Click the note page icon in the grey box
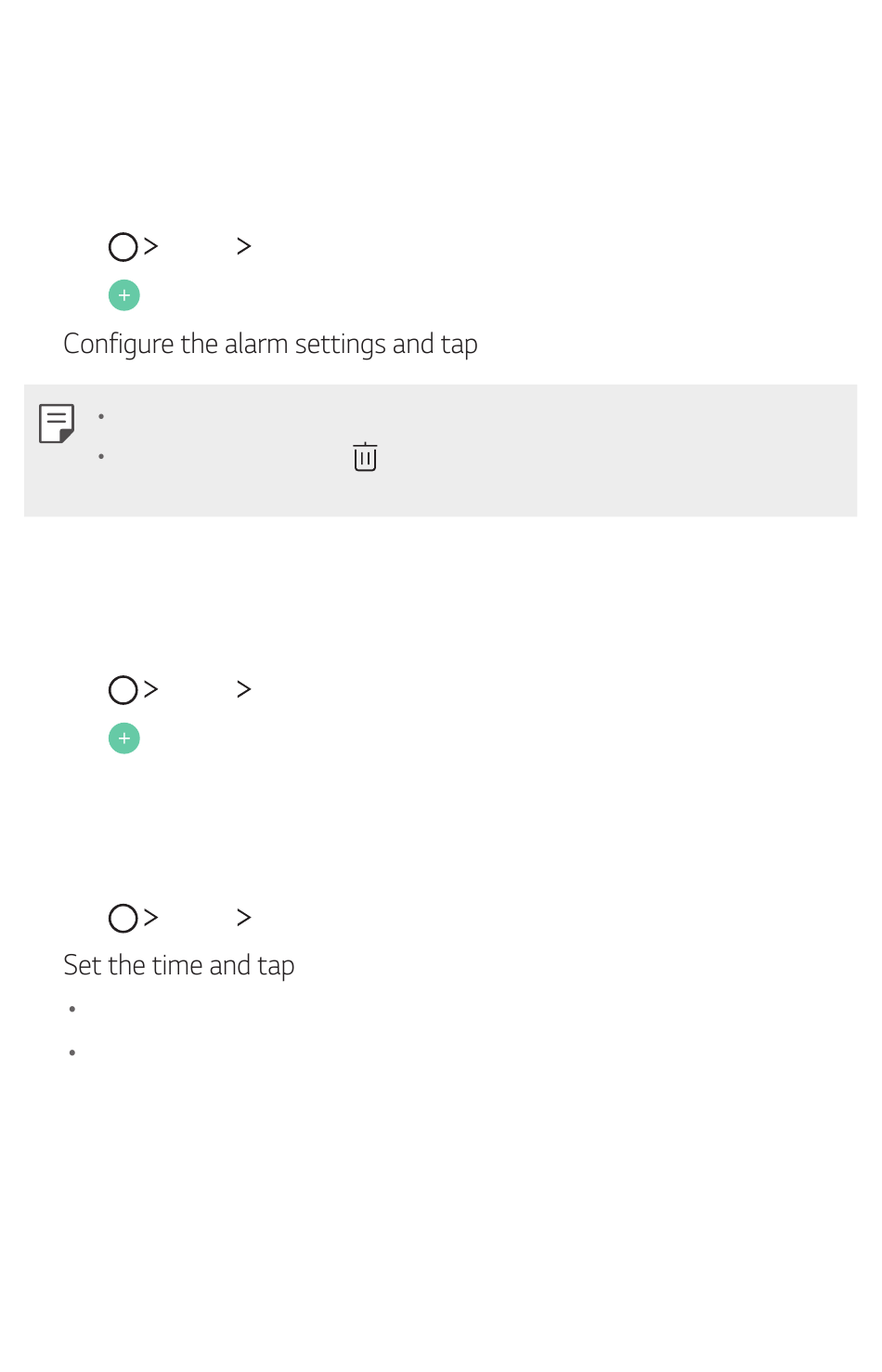The image size is (882, 1372). 57,424
